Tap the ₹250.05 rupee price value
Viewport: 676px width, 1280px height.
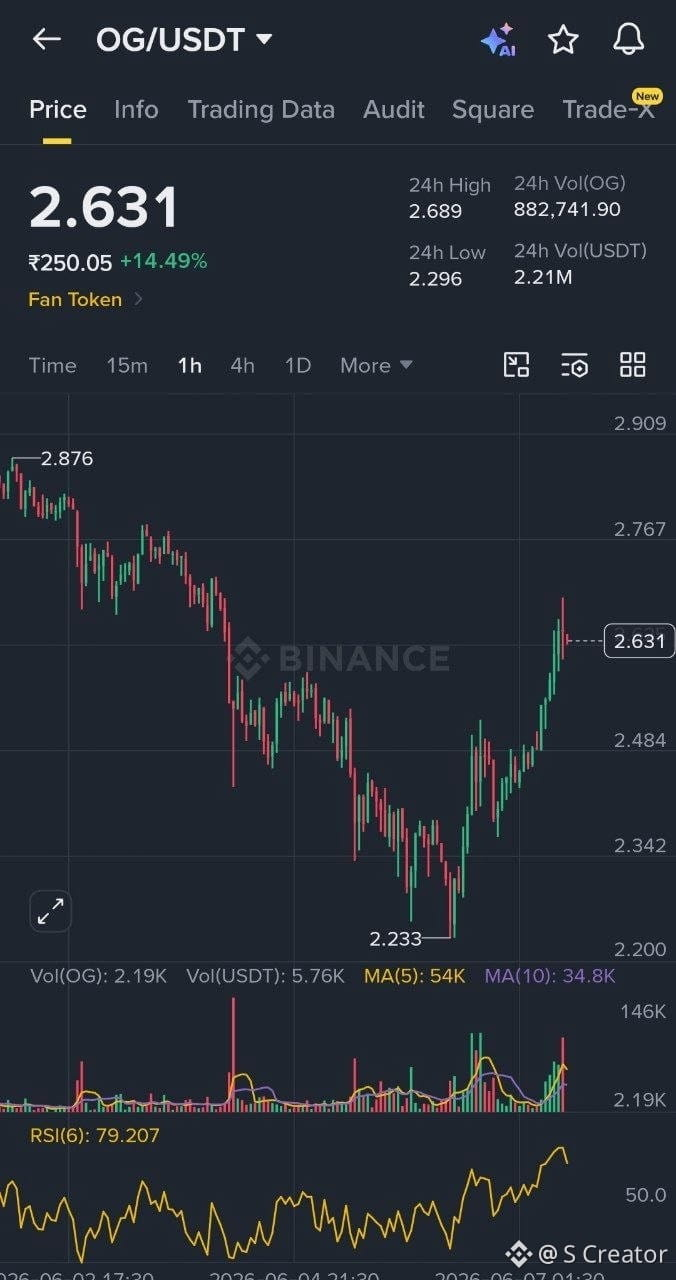(x=70, y=262)
